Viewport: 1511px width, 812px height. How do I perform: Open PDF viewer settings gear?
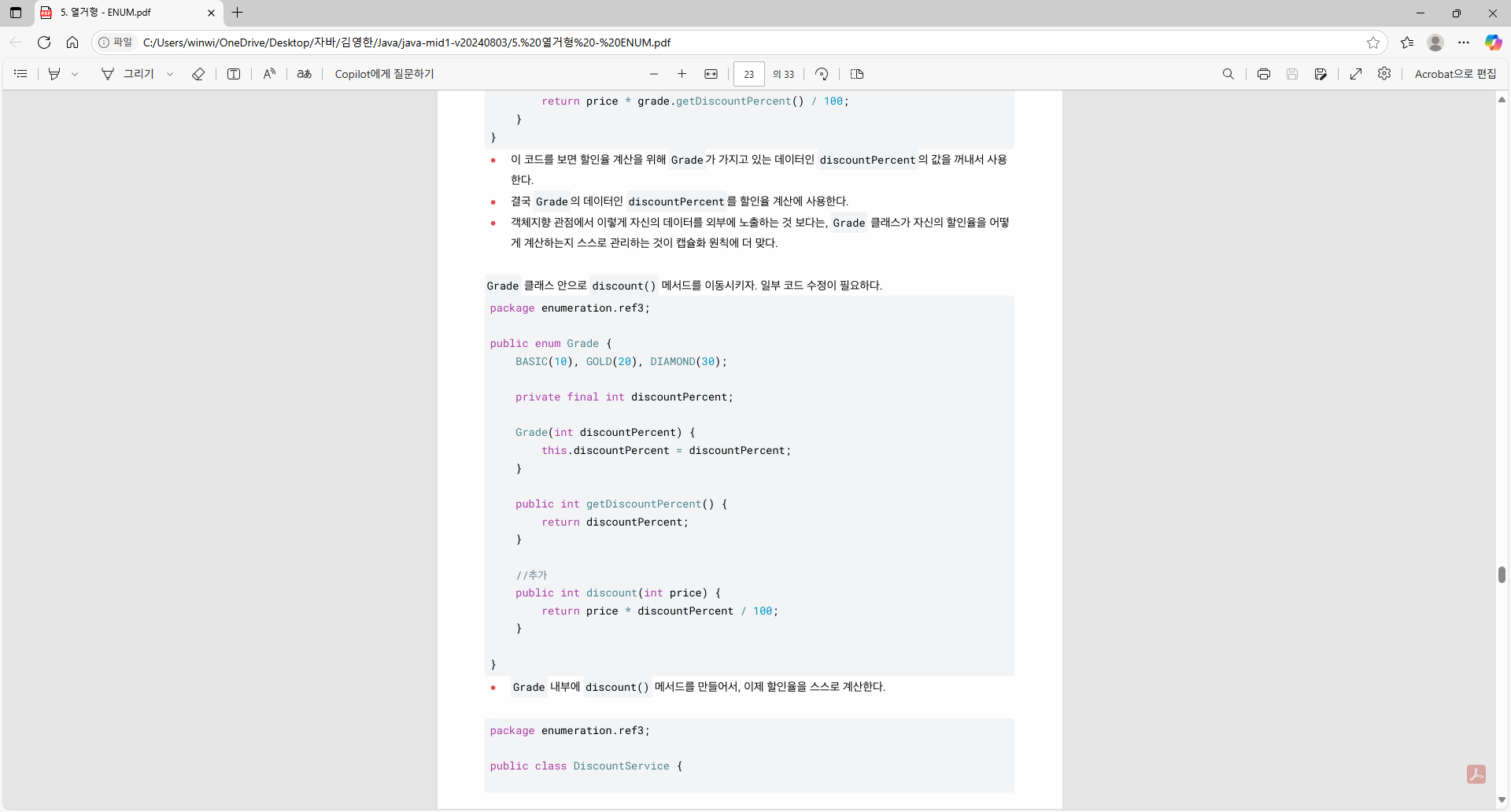point(1384,74)
